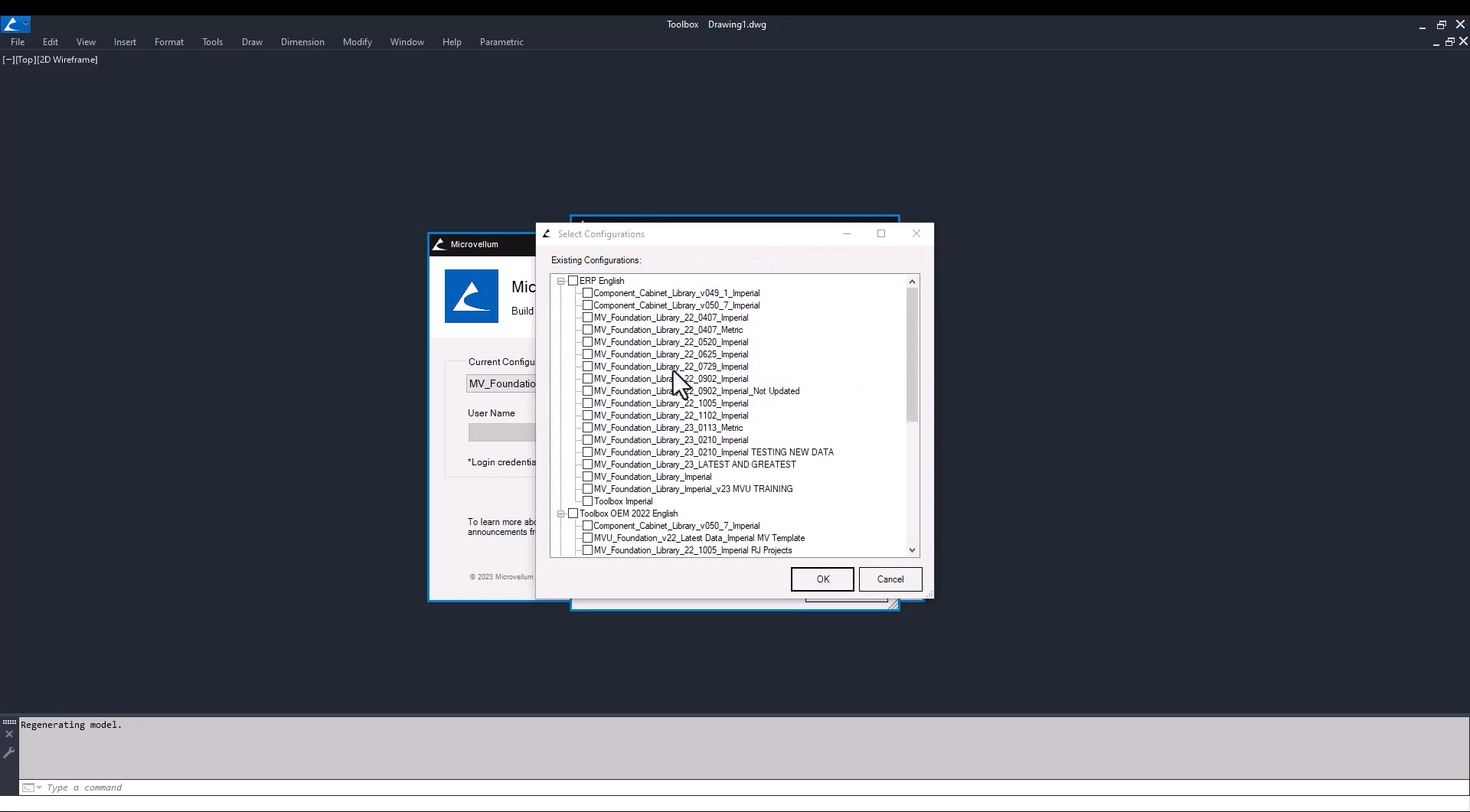Check MV_Foundation_Library_22_0625_Imperial
Image resolution: width=1470 pixels, height=812 pixels.
(x=587, y=354)
